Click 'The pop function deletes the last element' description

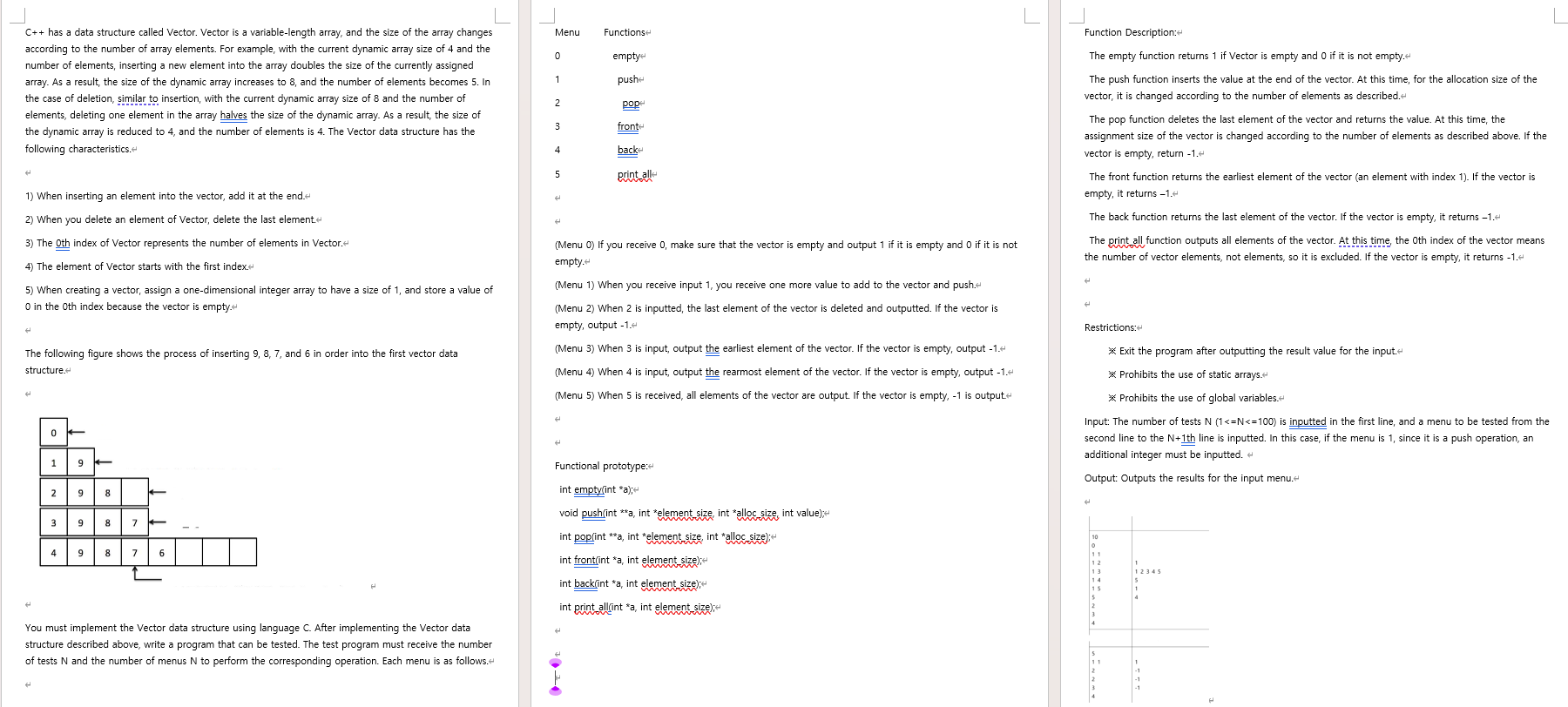point(1315,136)
